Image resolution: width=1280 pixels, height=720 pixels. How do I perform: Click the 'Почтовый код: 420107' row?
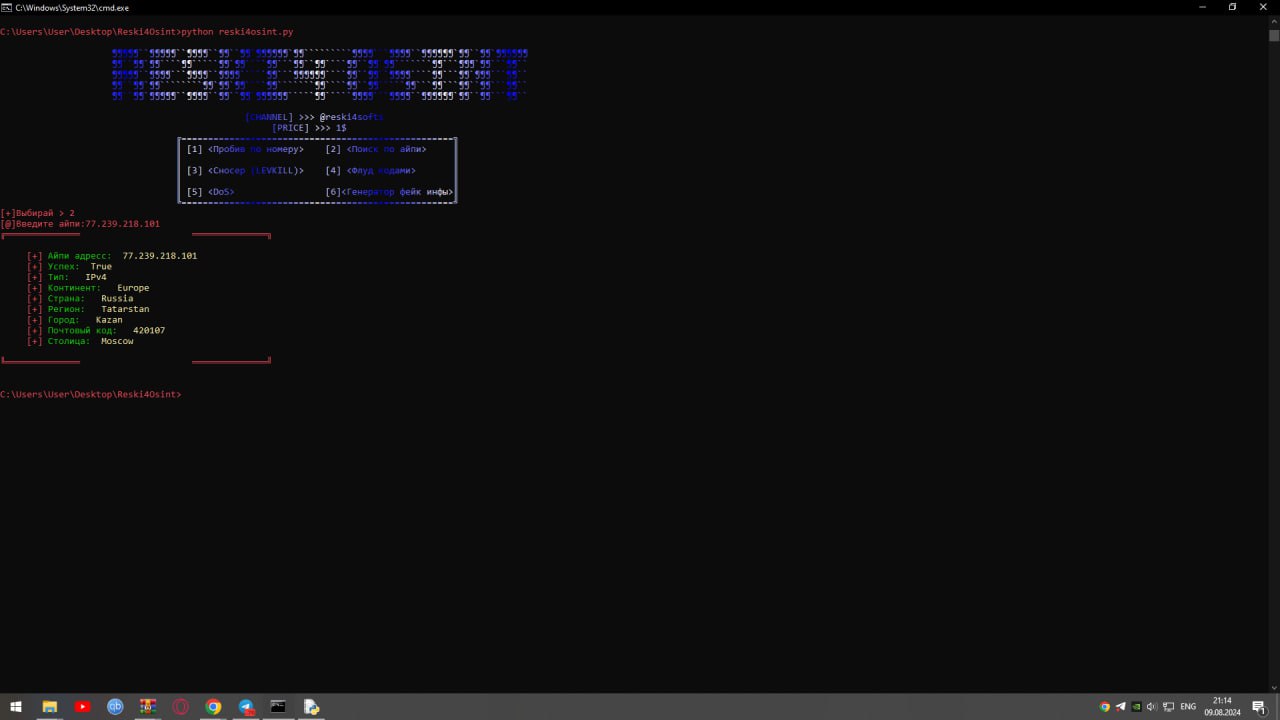coord(96,331)
